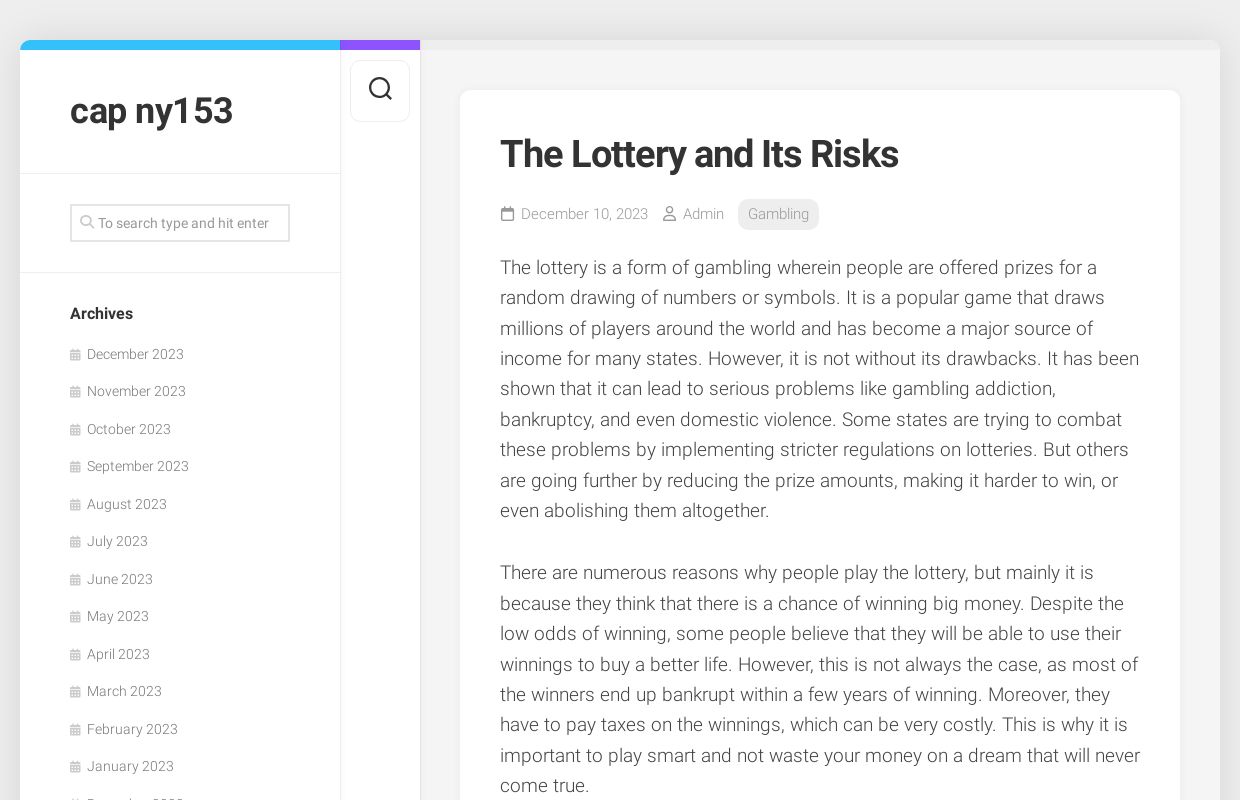Open The Lottery and Its Risks post title
Screen dimensions: 1240x800
pyautogui.click(x=699, y=154)
